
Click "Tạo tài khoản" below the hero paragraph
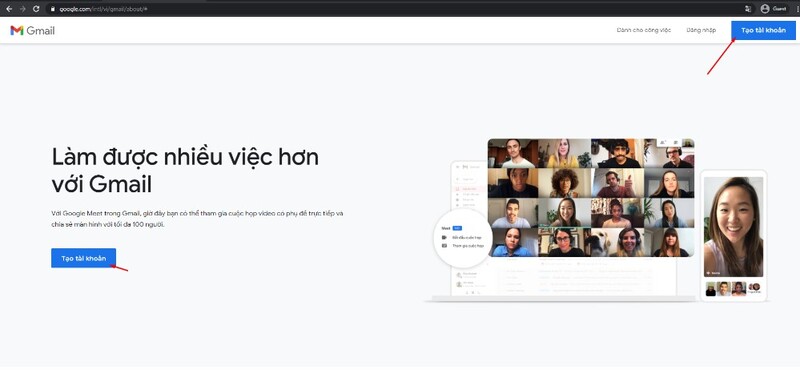pyautogui.click(x=84, y=258)
